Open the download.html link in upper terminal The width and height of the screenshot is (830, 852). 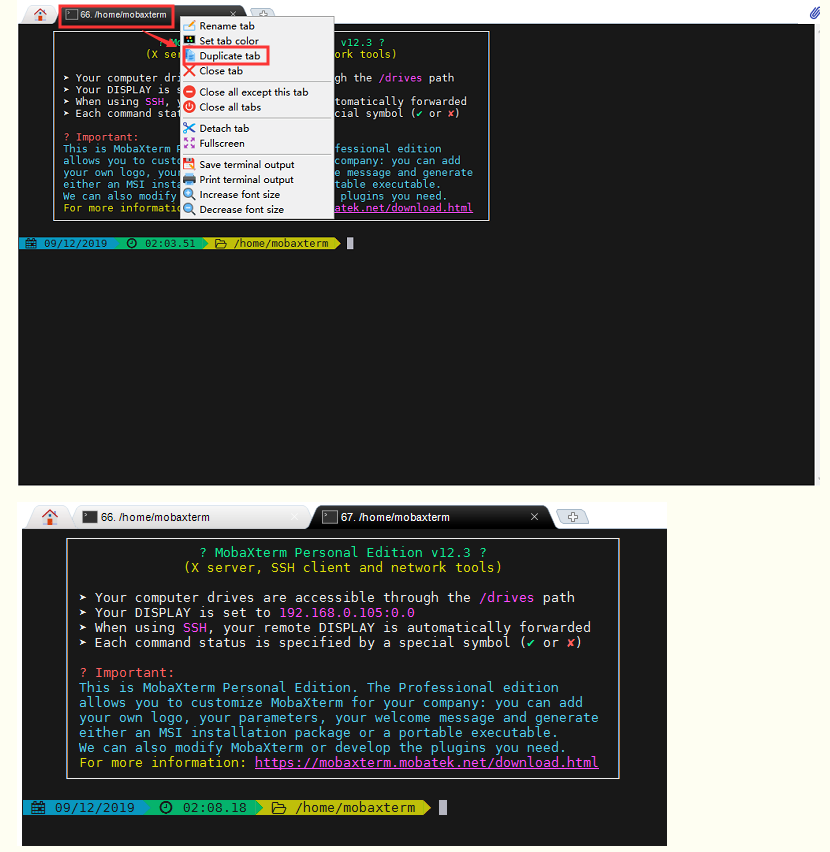(x=403, y=208)
